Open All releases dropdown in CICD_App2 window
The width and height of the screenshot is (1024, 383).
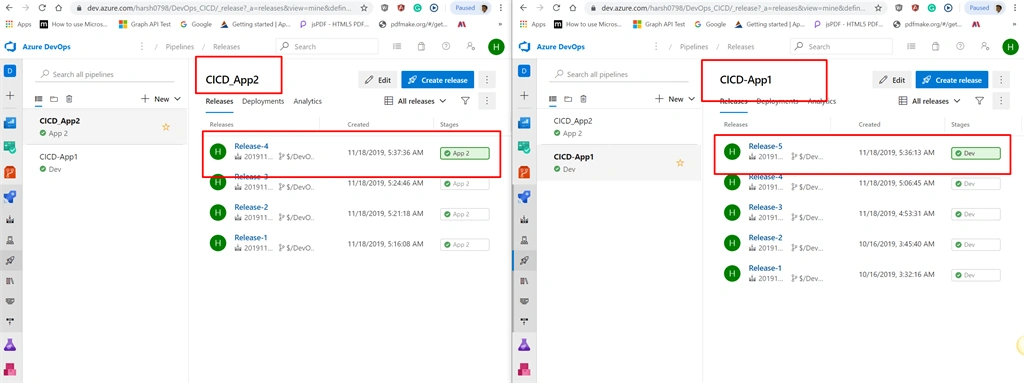coord(415,101)
